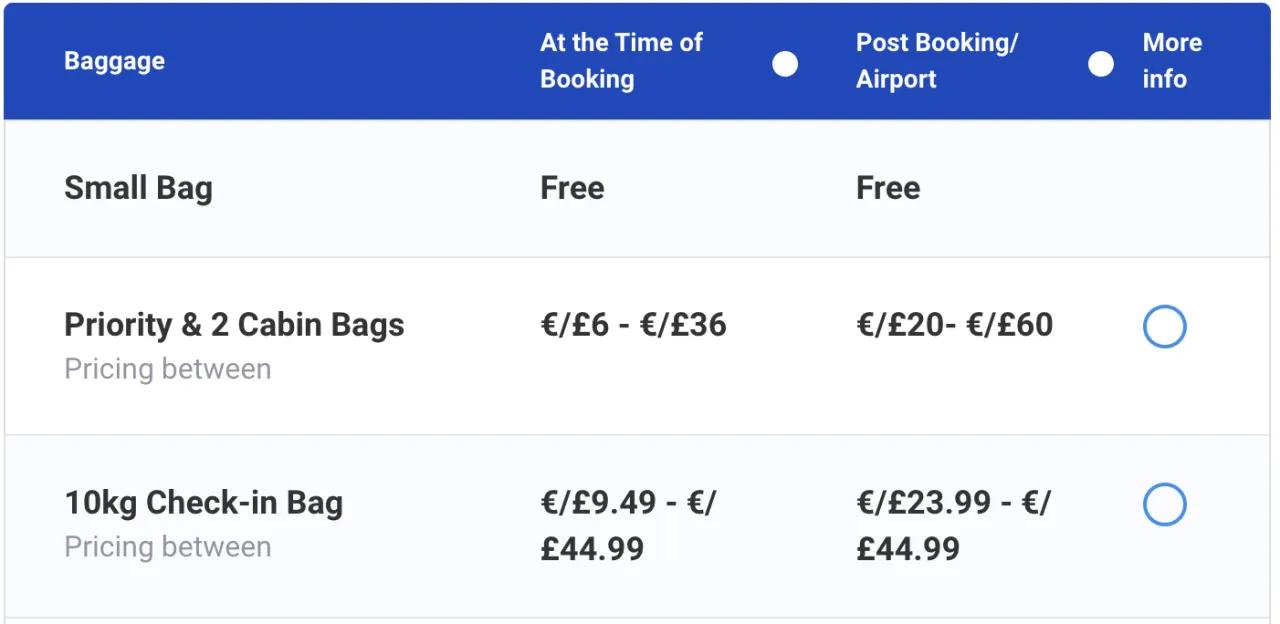Open more info for 10kg Check-in Bag
The image size is (1280, 624).
coord(1164,505)
